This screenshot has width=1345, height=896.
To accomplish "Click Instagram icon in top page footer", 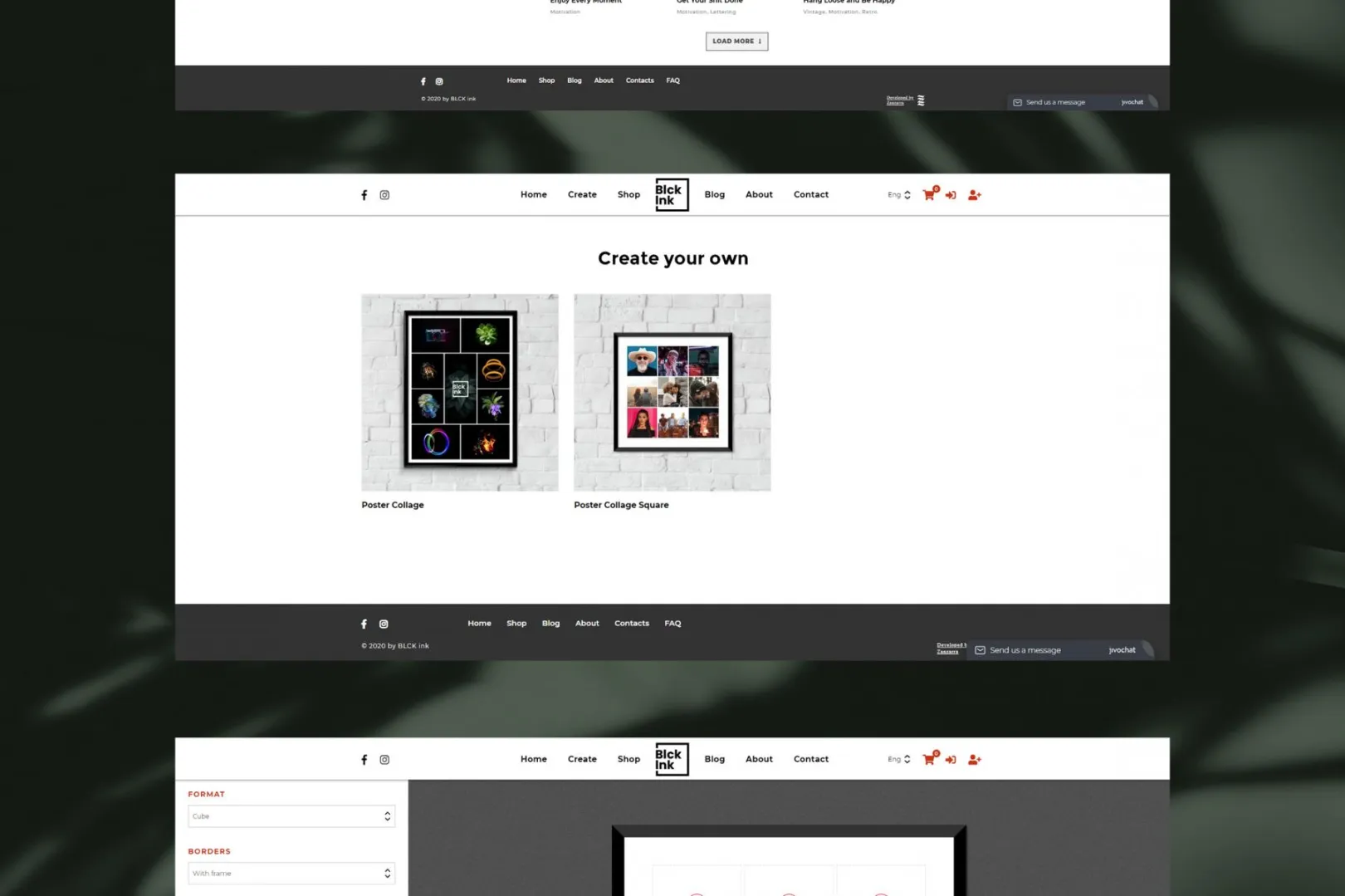I will click(x=439, y=81).
